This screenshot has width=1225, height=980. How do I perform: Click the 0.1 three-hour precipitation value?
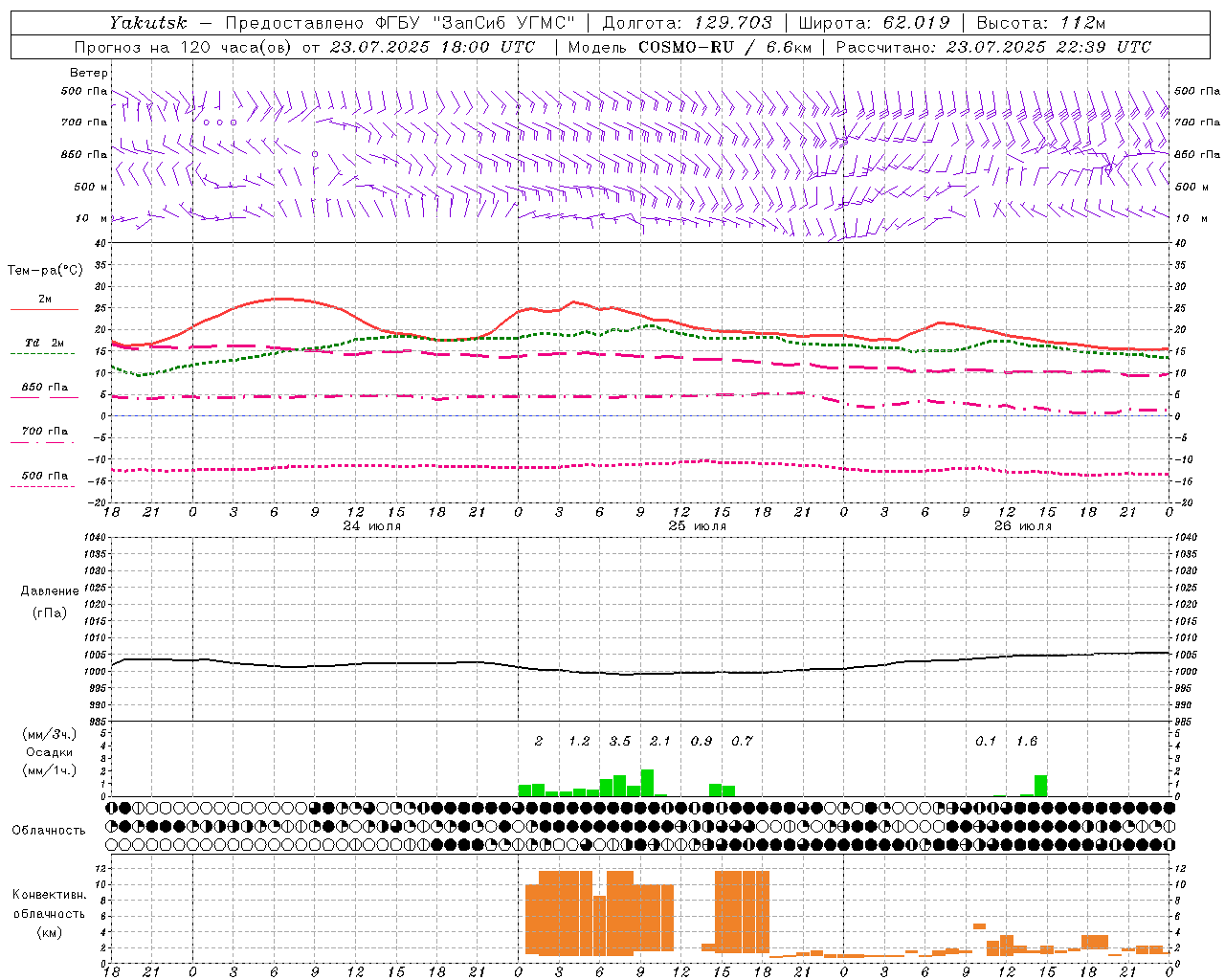coord(986,741)
